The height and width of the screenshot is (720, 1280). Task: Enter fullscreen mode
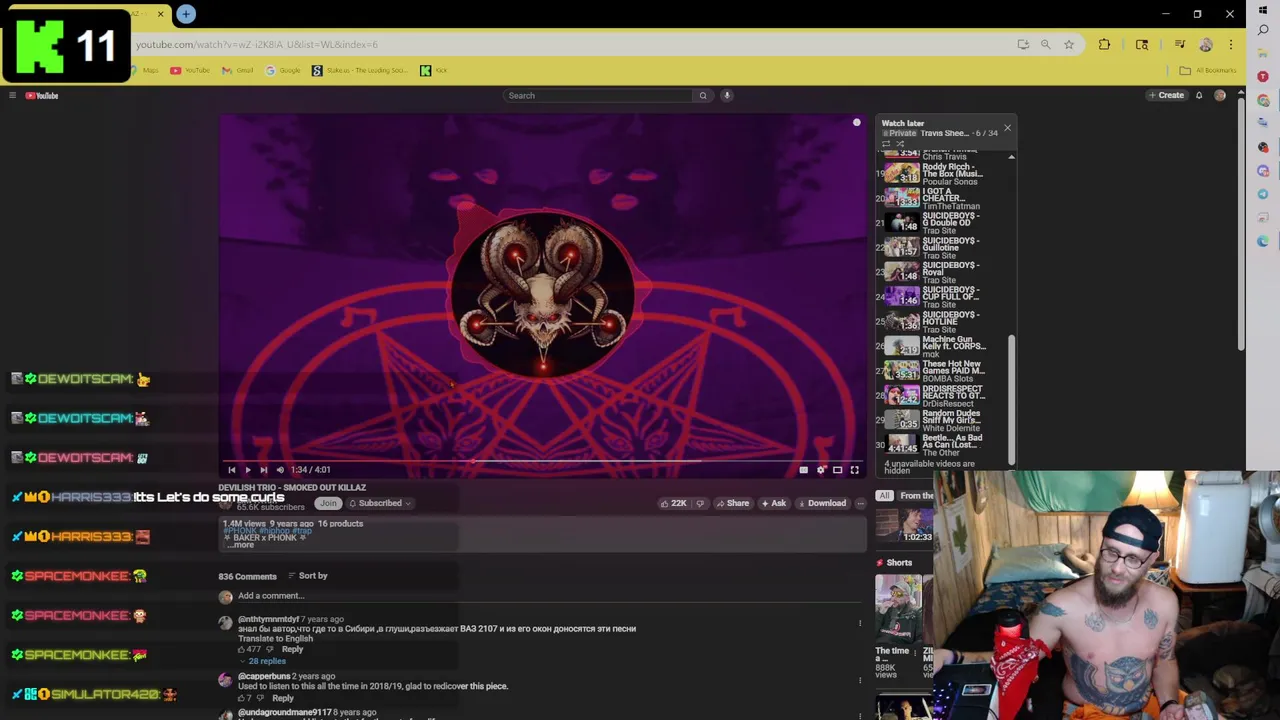click(x=854, y=470)
